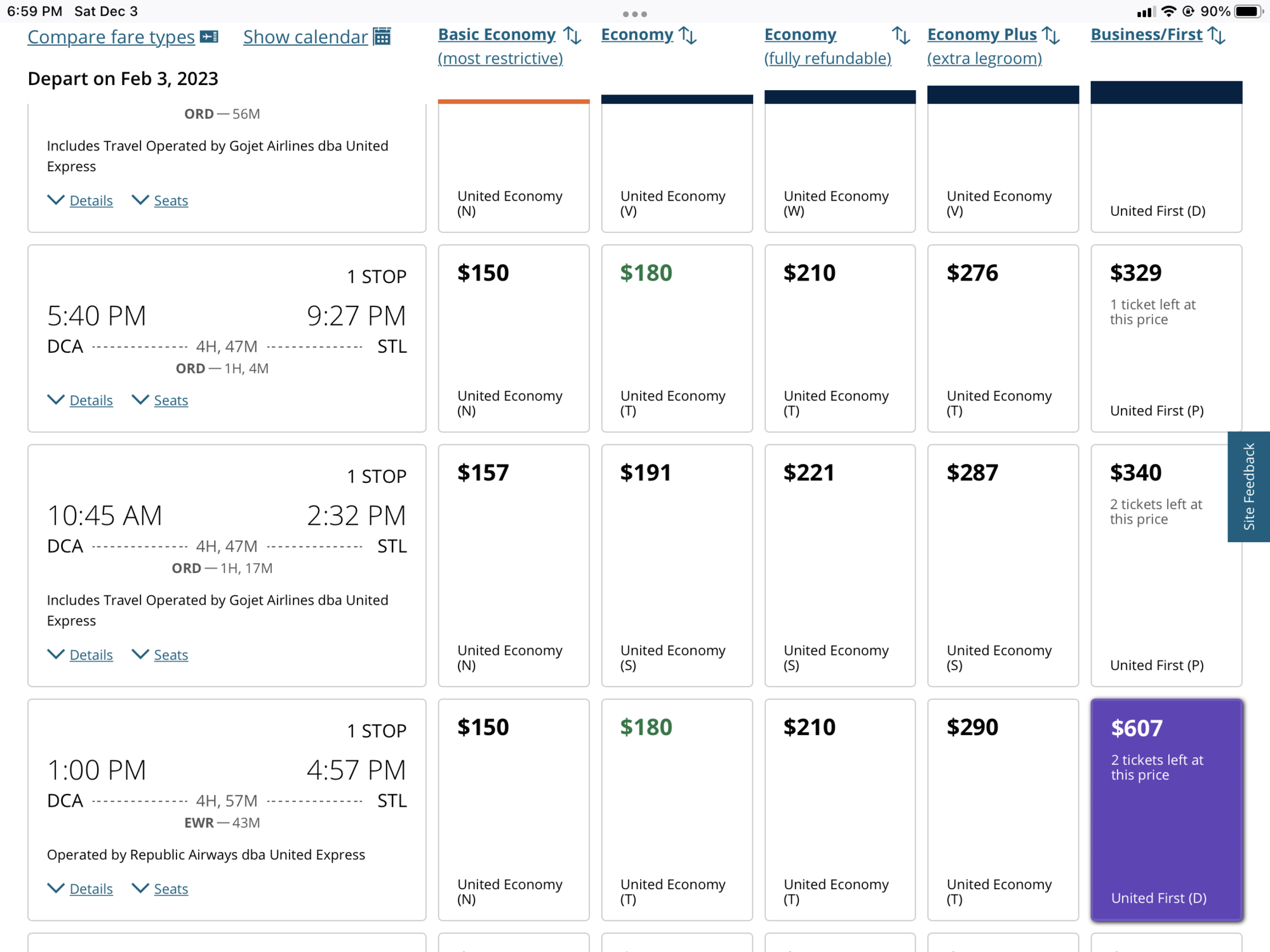Screen dimensions: 1270x952
Task: Select the $607 United First fare
Action: coord(1166,810)
